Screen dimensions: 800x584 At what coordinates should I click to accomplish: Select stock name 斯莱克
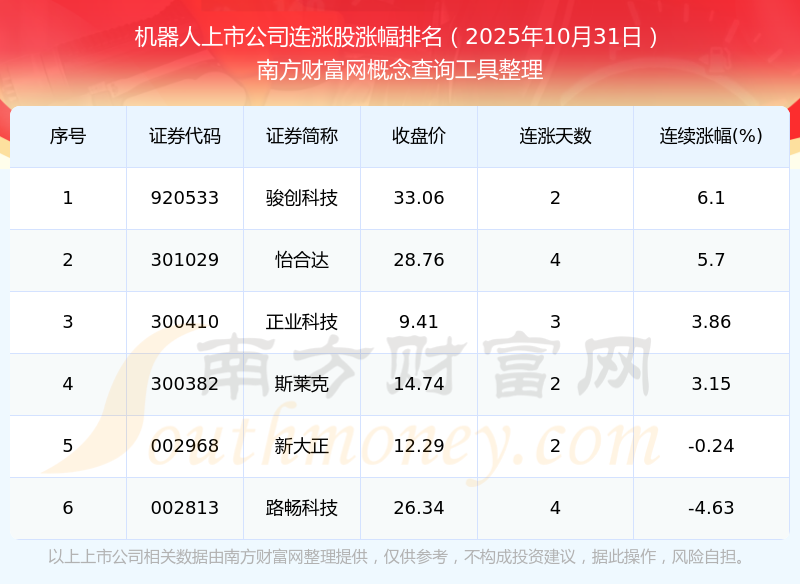pyautogui.click(x=302, y=384)
